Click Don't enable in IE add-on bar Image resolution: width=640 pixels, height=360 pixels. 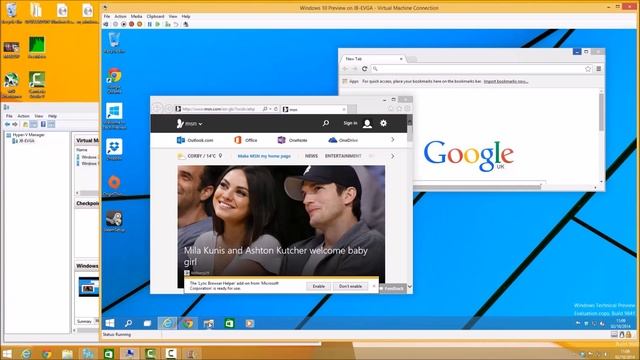pyautogui.click(x=350, y=287)
